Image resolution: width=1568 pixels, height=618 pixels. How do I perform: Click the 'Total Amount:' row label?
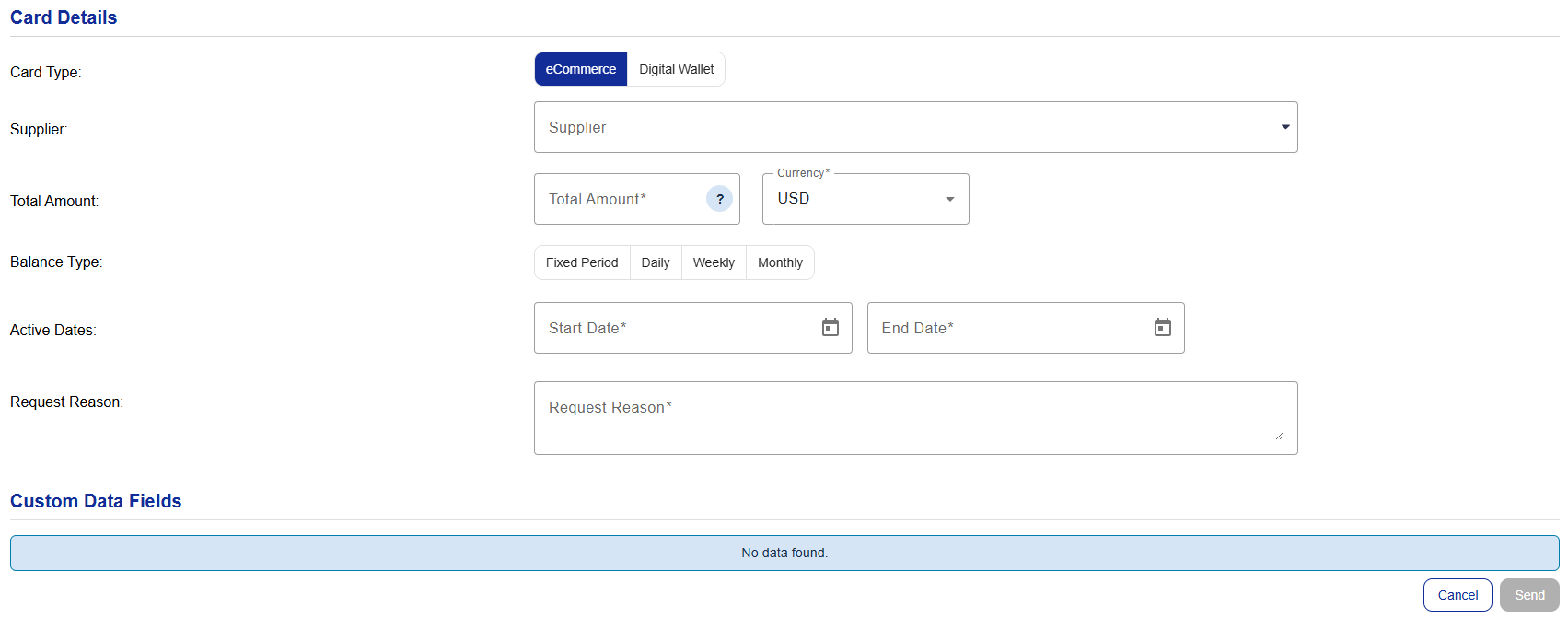[x=54, y=201]
